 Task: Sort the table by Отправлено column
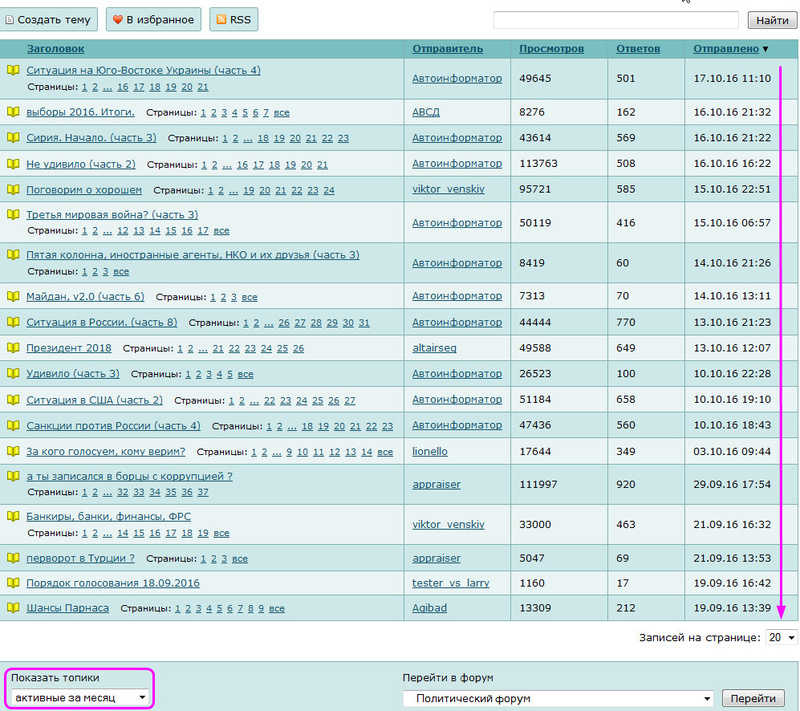pos(725,48)
